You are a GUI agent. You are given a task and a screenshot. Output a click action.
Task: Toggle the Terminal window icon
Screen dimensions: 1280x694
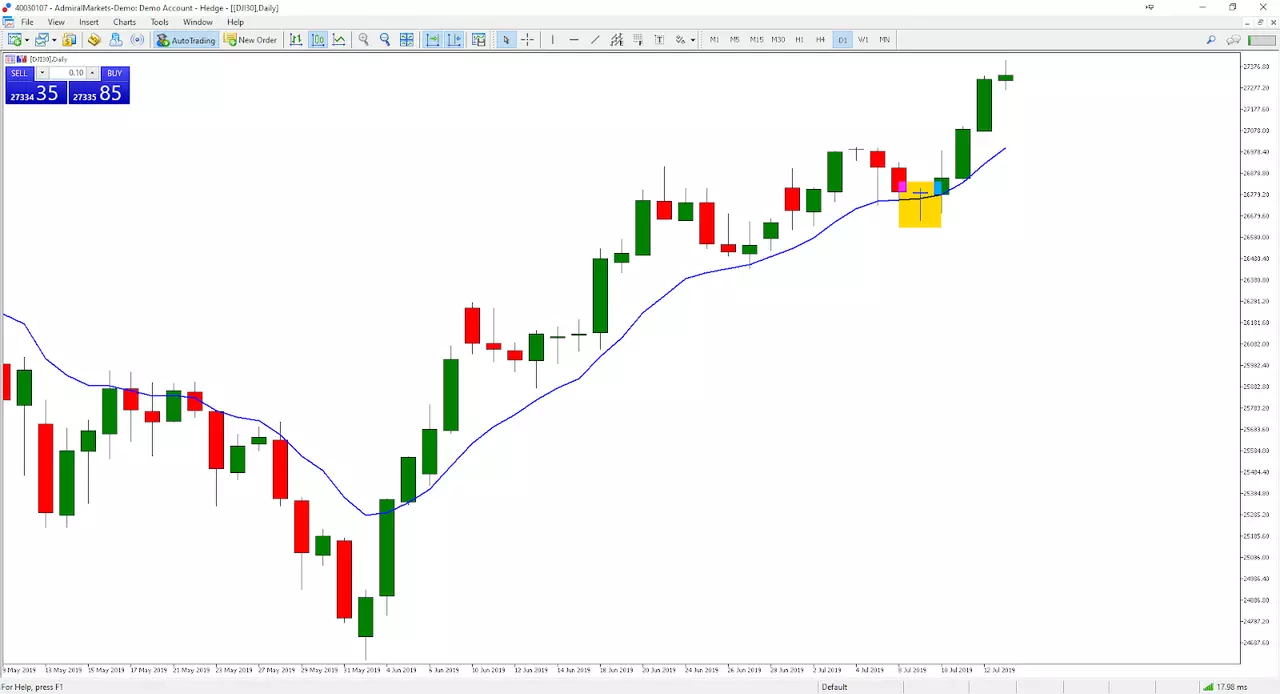coord(138,40)
